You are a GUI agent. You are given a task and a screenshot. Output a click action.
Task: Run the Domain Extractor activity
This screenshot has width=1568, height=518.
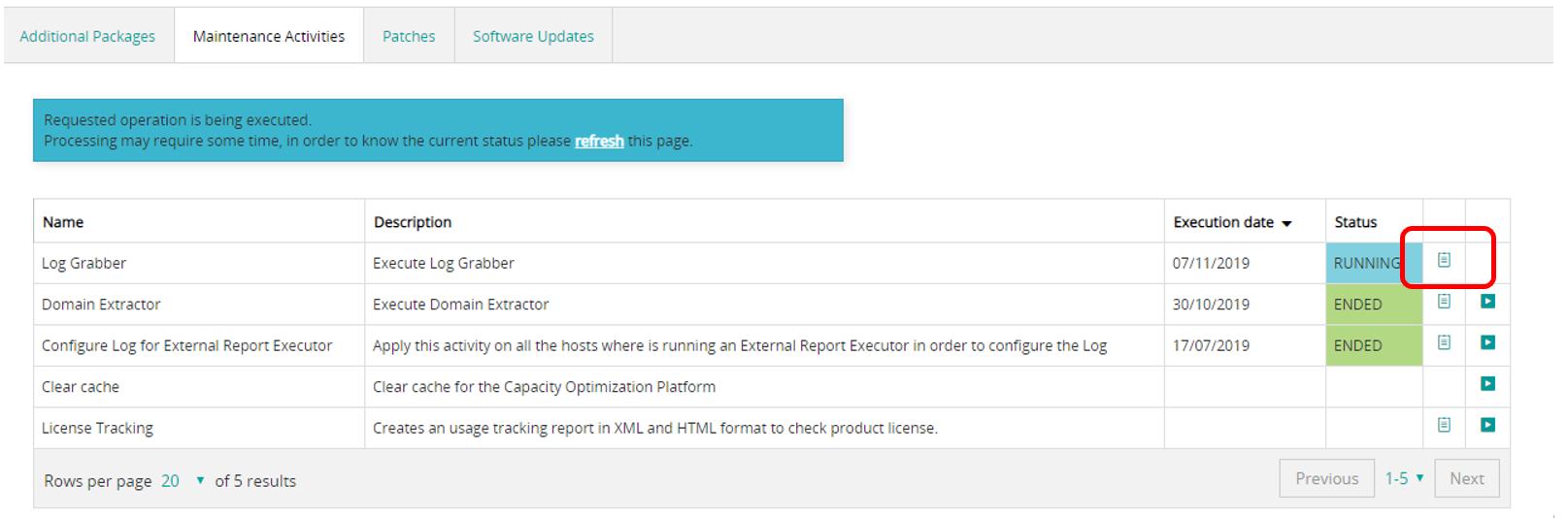(x=1487, y=302)
